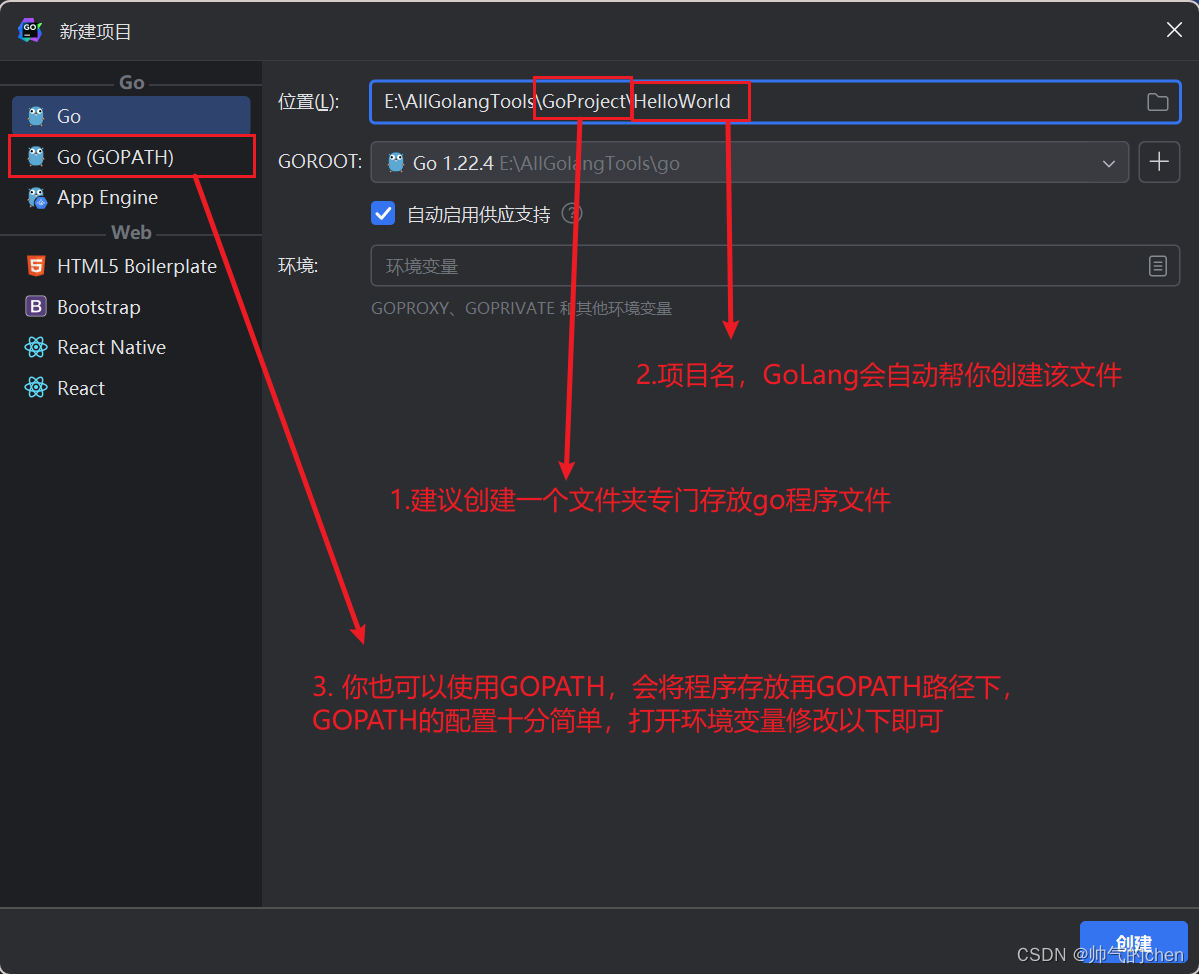This screenshot has height=974, width=1199.
Task: Choose App Engine project type
Action: pos(131,197)
